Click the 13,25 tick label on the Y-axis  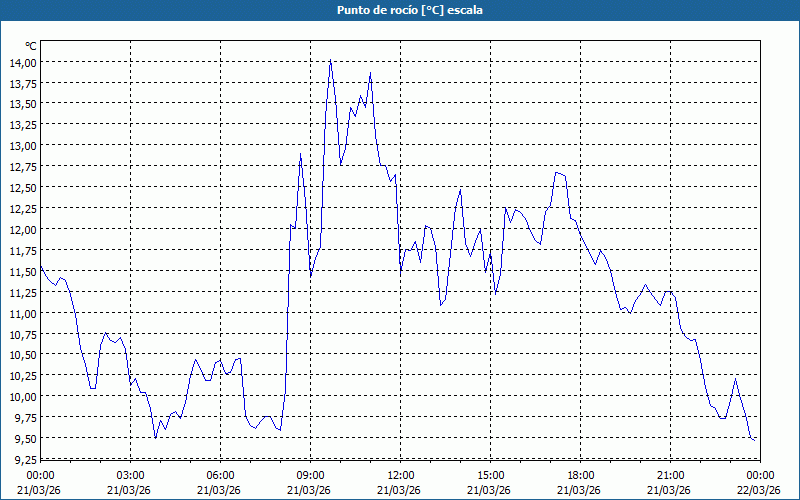[x=23, y=125]
